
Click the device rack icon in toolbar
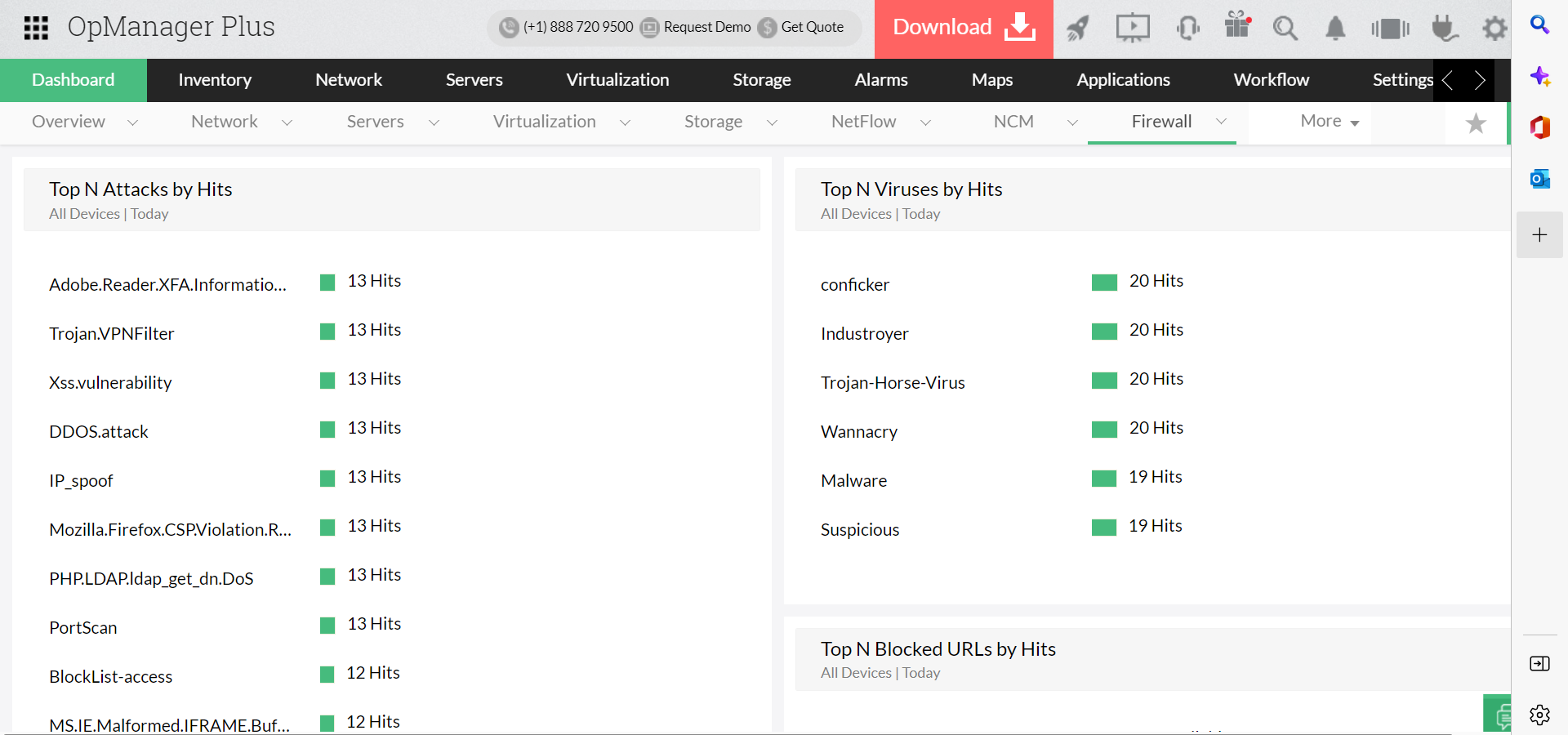(1390, 29)
